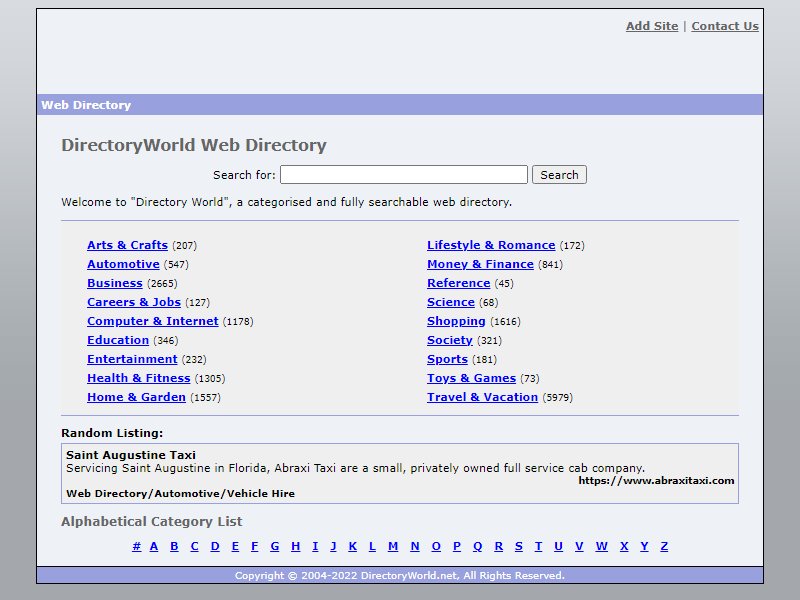Browse the Reference category
Image resolution: width=800 pixels, height=600 pixels.
459,283
